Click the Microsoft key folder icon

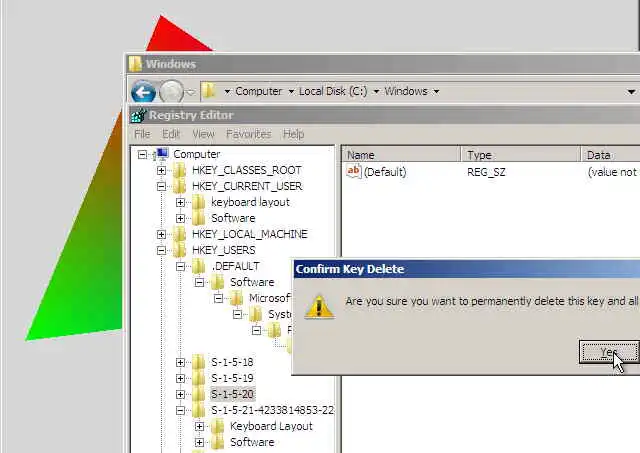click(237, 298)
